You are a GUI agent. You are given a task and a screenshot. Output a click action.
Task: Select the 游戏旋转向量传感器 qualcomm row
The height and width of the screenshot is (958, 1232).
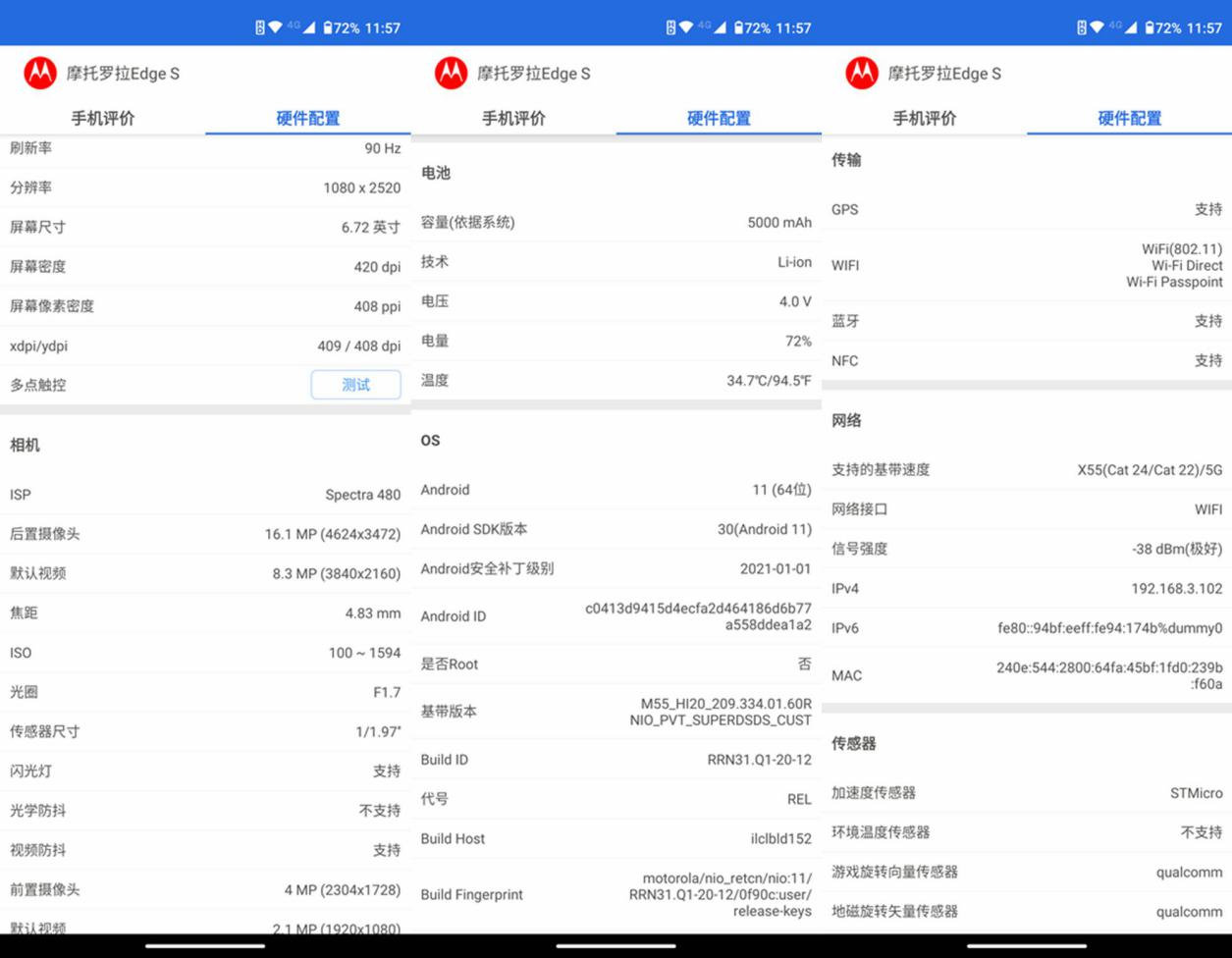[1027, 872]
